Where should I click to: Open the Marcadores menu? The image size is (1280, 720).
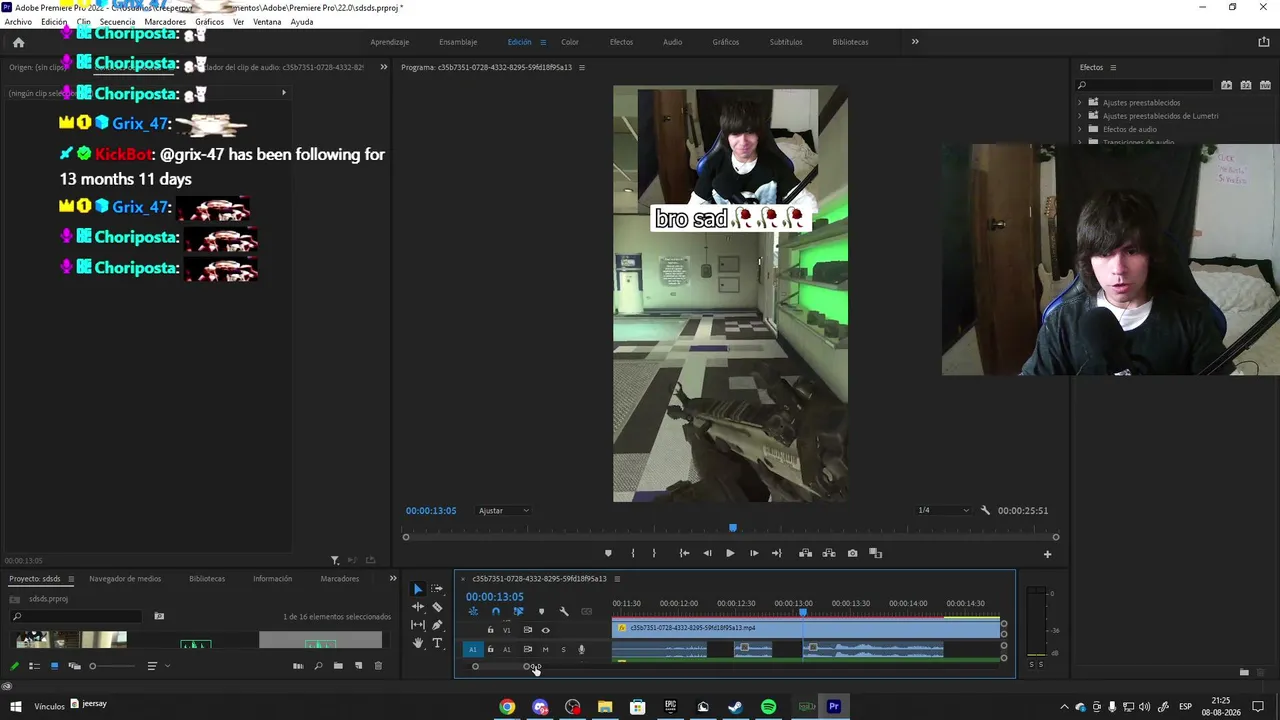[x=165, y=22]
